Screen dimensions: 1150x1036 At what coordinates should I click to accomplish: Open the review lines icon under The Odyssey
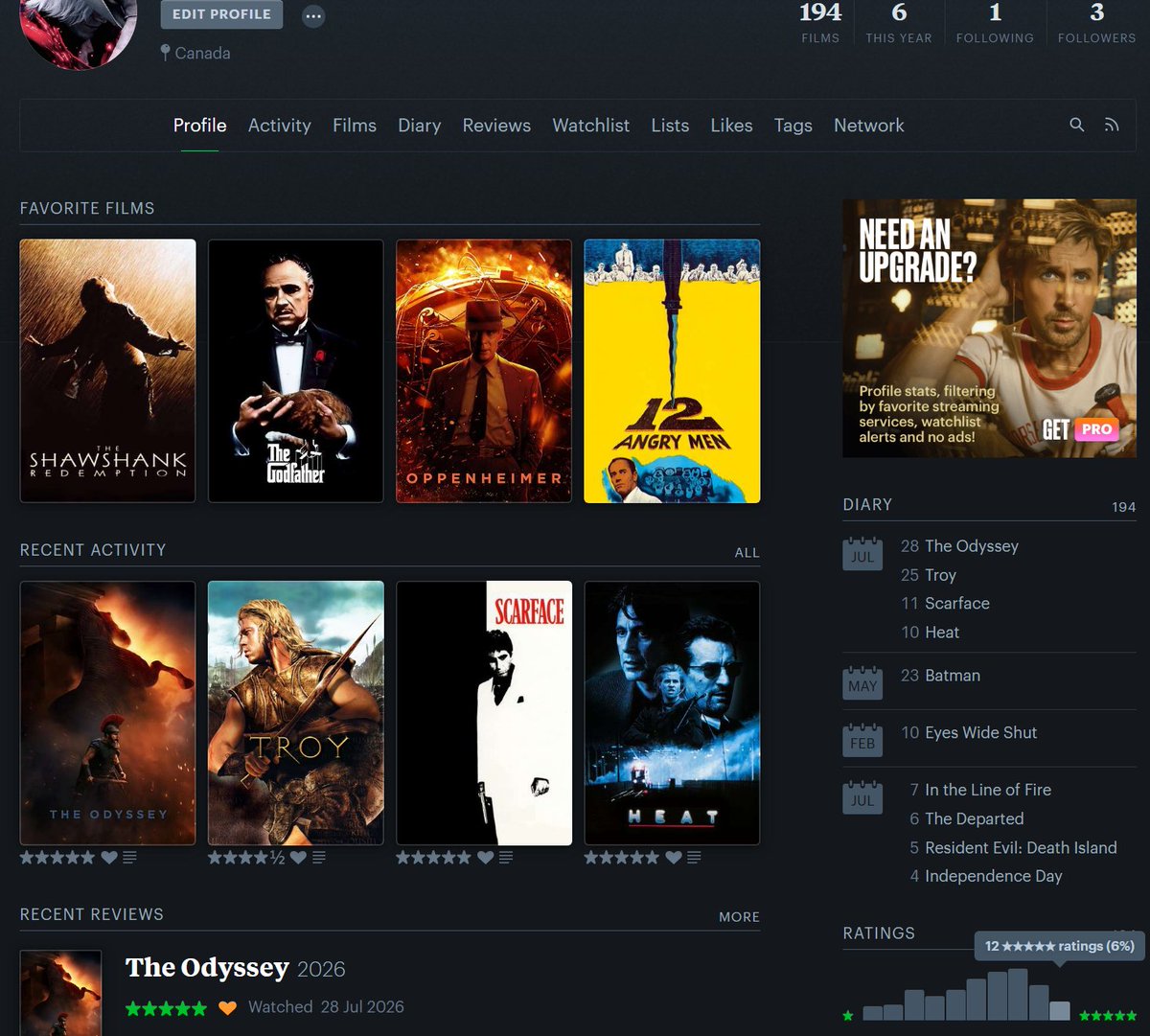coord(129,857)
